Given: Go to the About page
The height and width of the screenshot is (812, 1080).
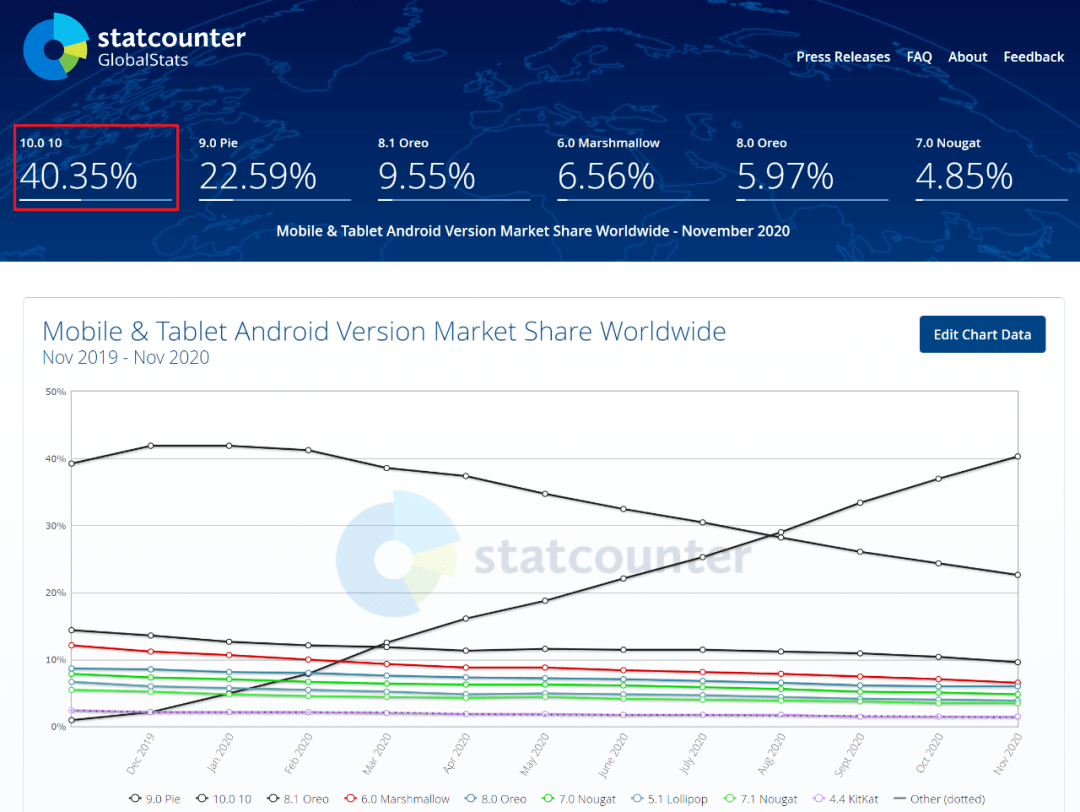Looking at the screenshot, I should click(x=967, y=57).
